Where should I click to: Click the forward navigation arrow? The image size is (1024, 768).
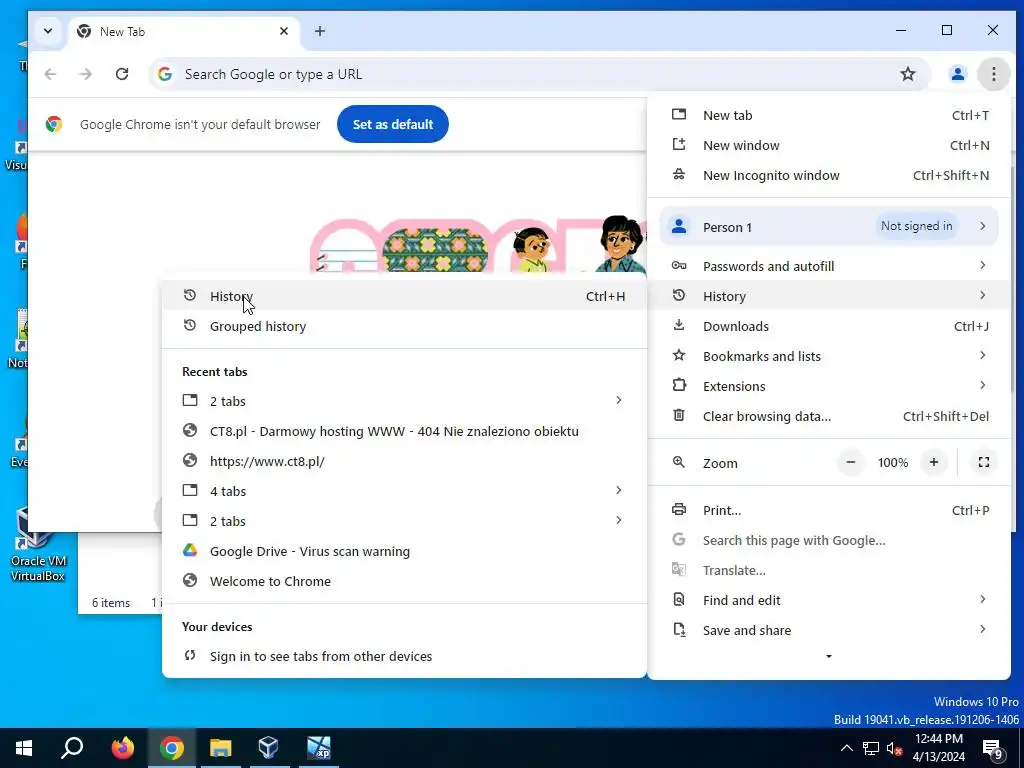86,74
